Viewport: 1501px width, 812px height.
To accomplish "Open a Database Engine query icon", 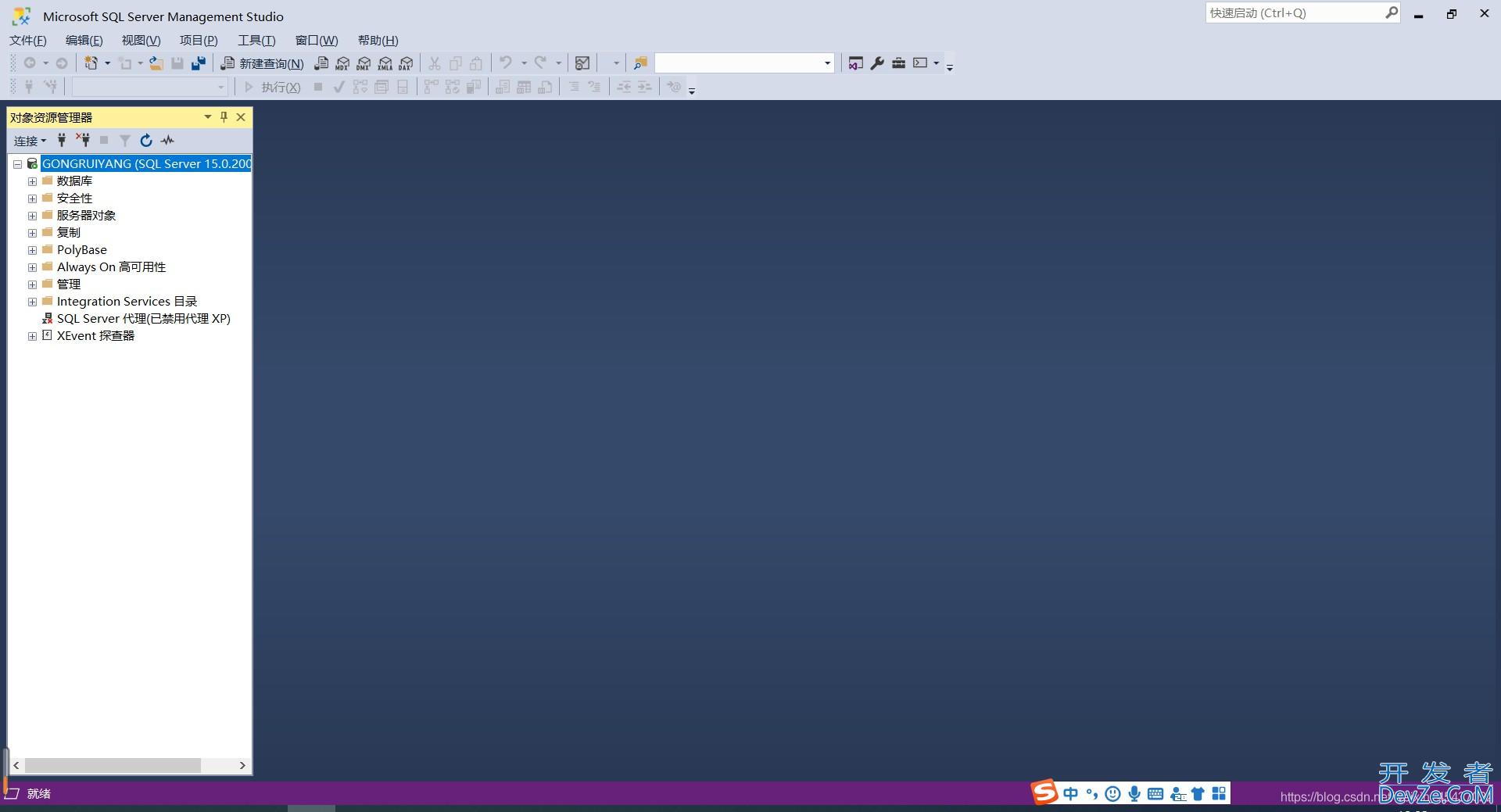I will (321, 63).
